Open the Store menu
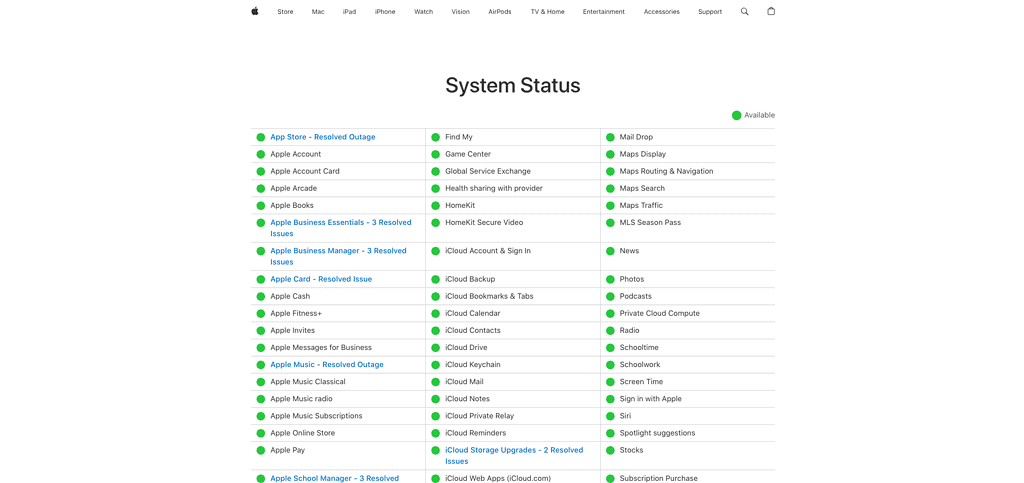1024x483 pixels. pos(285,12)
